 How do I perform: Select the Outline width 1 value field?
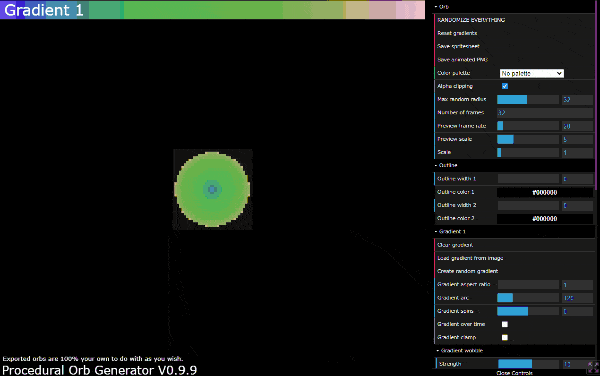tap(577, 179)
